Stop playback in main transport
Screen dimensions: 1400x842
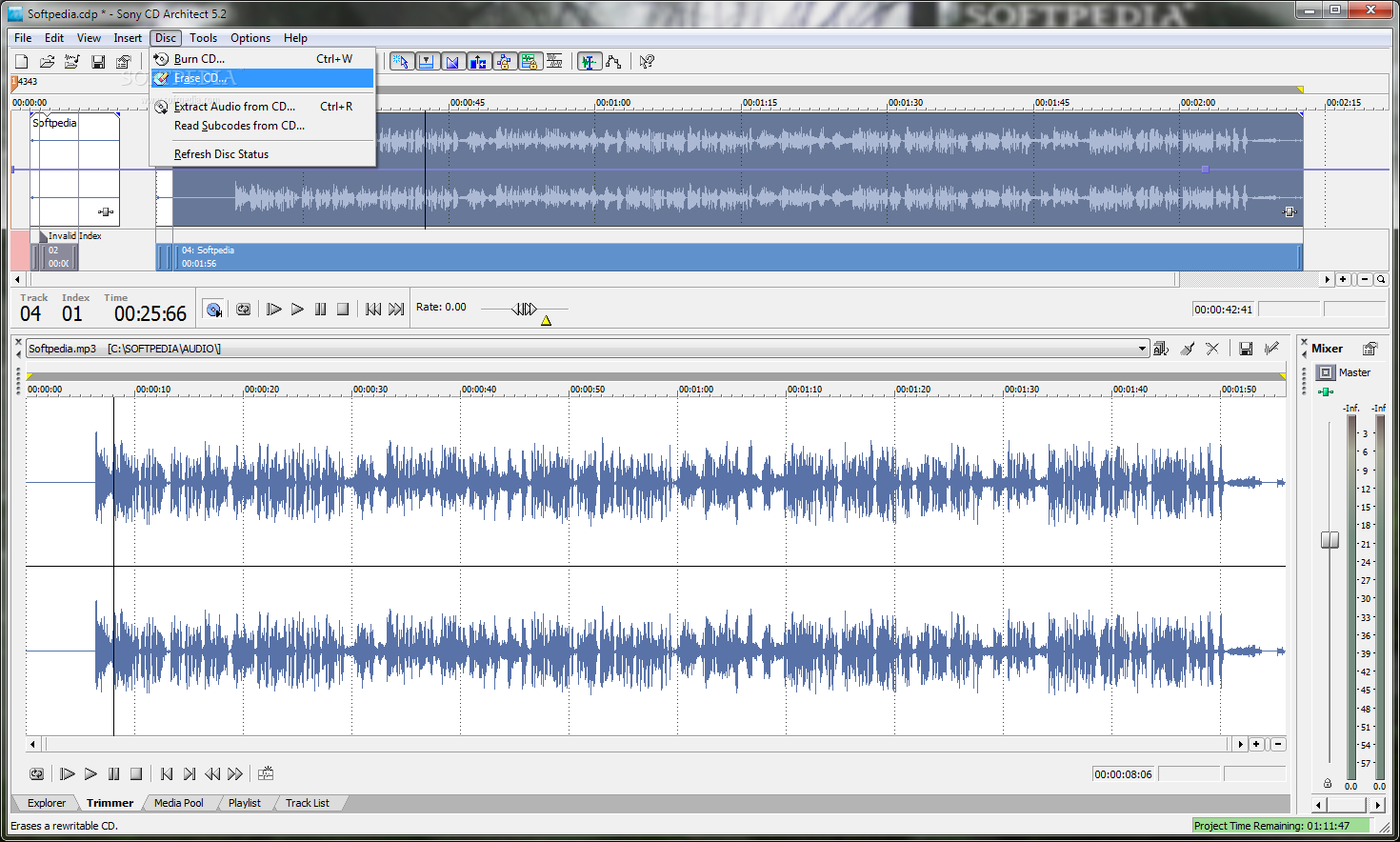pos(343,310)
